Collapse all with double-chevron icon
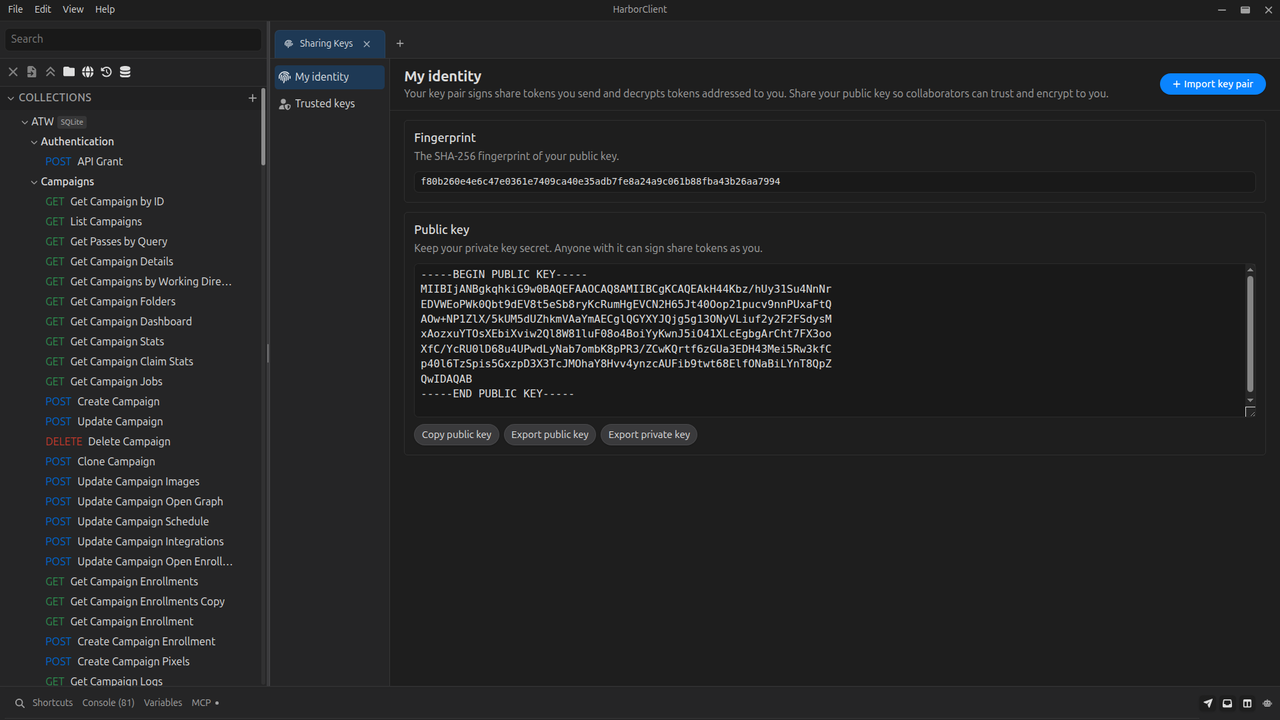This screenshot has height=720, width=1280. point(50,72)
